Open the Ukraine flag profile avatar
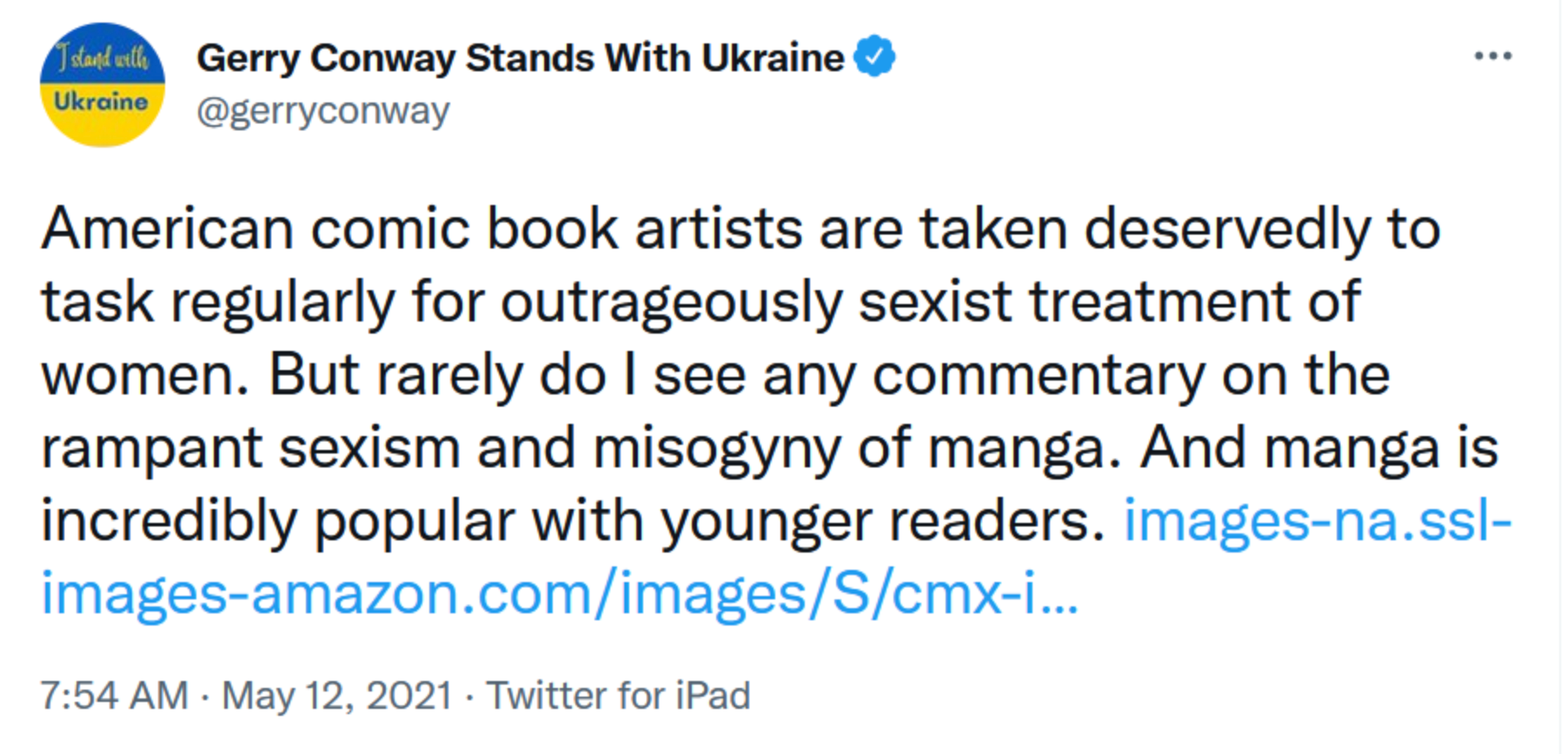This screenshot has height=754, width=1568. [x=102, y=84]
